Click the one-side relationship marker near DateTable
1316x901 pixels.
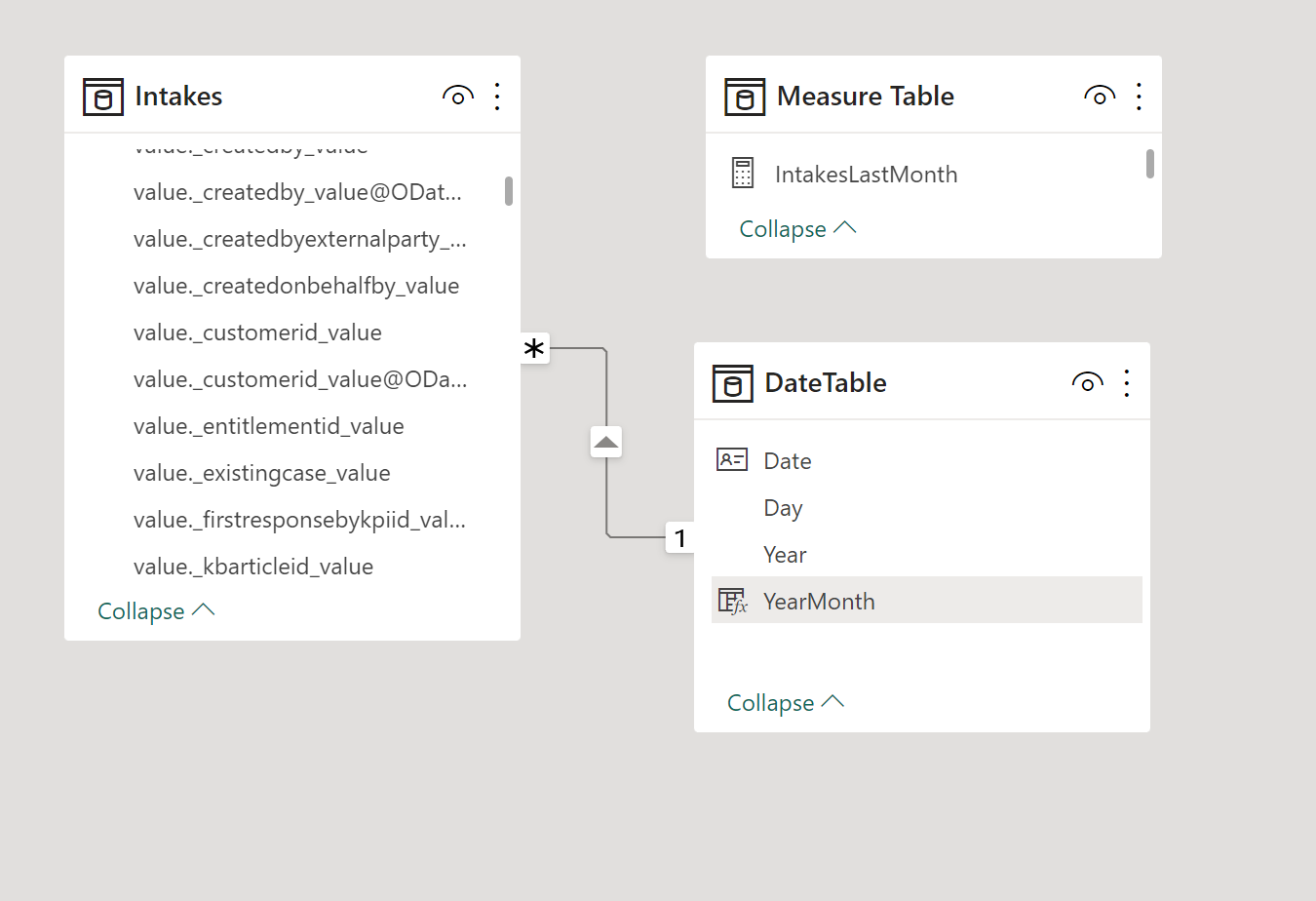click(679, 537)
